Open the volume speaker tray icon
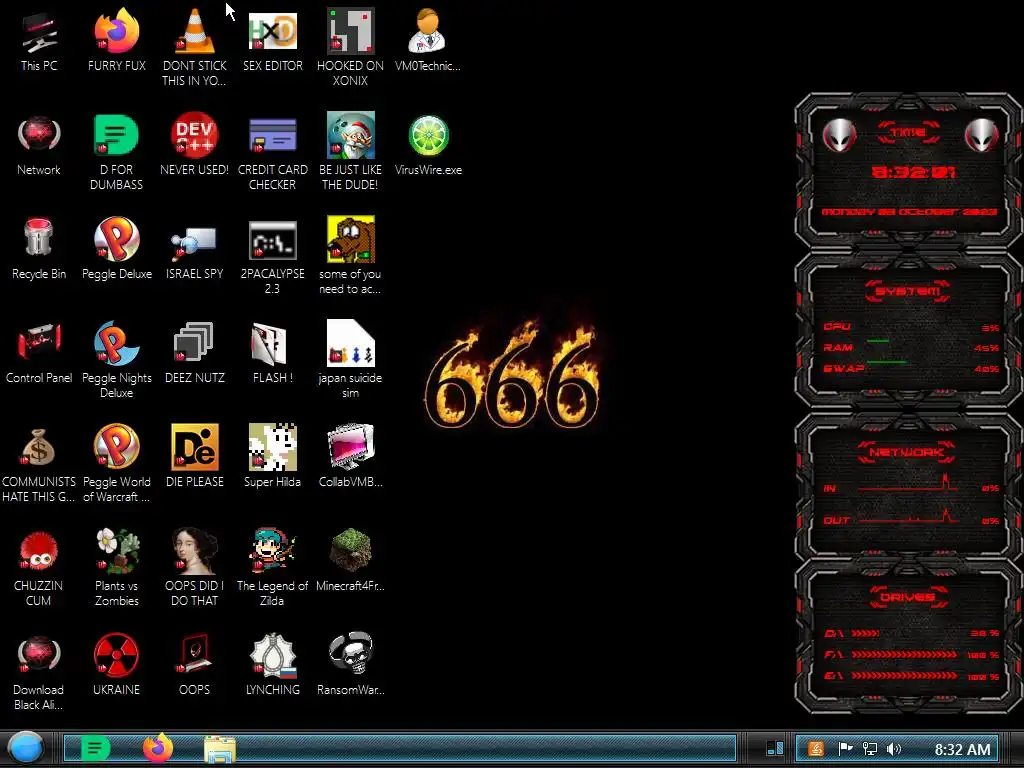This screenshot has width=1024, height=768. [x=894, y=748]
